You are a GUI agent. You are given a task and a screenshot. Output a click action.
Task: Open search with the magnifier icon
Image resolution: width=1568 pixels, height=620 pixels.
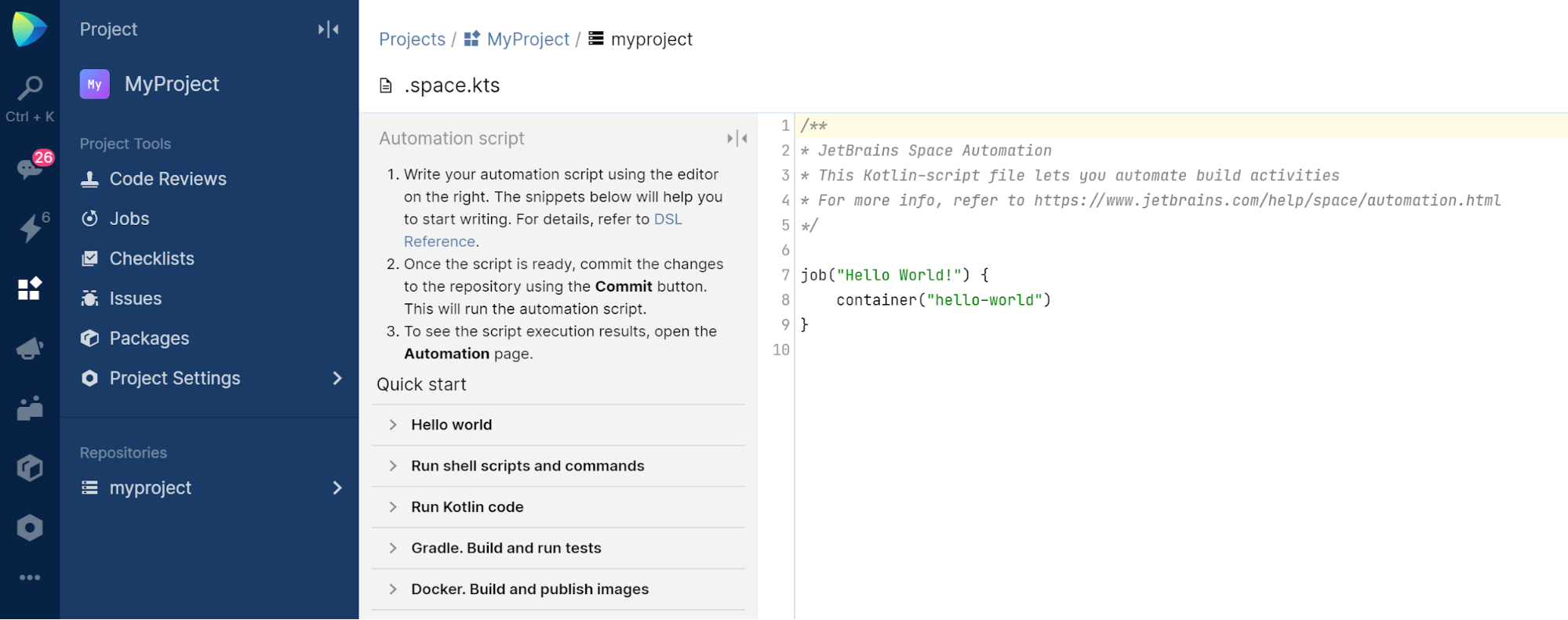click(x=30, y=88)
